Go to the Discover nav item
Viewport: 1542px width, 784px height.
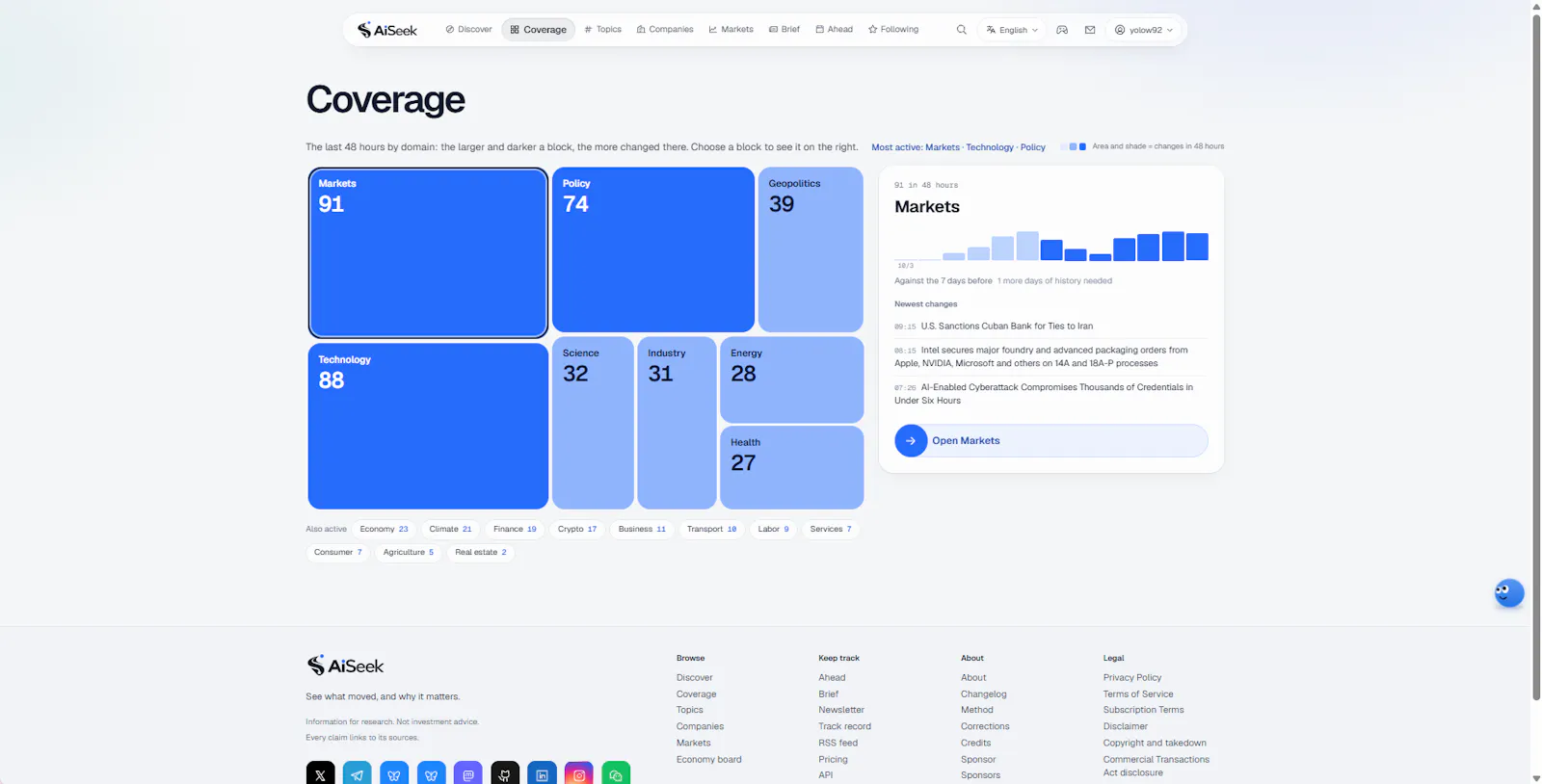(468, 30)
